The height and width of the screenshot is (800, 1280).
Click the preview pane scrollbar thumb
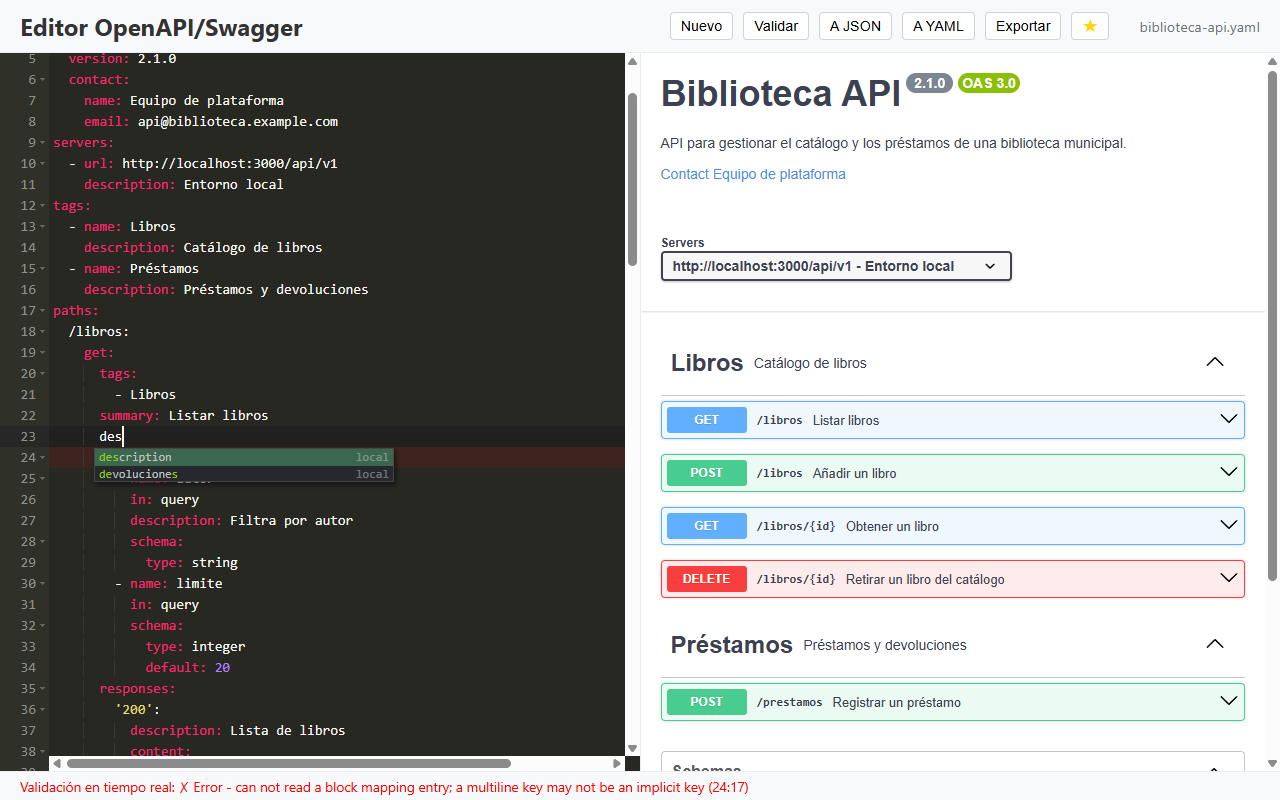[1272, 325]
